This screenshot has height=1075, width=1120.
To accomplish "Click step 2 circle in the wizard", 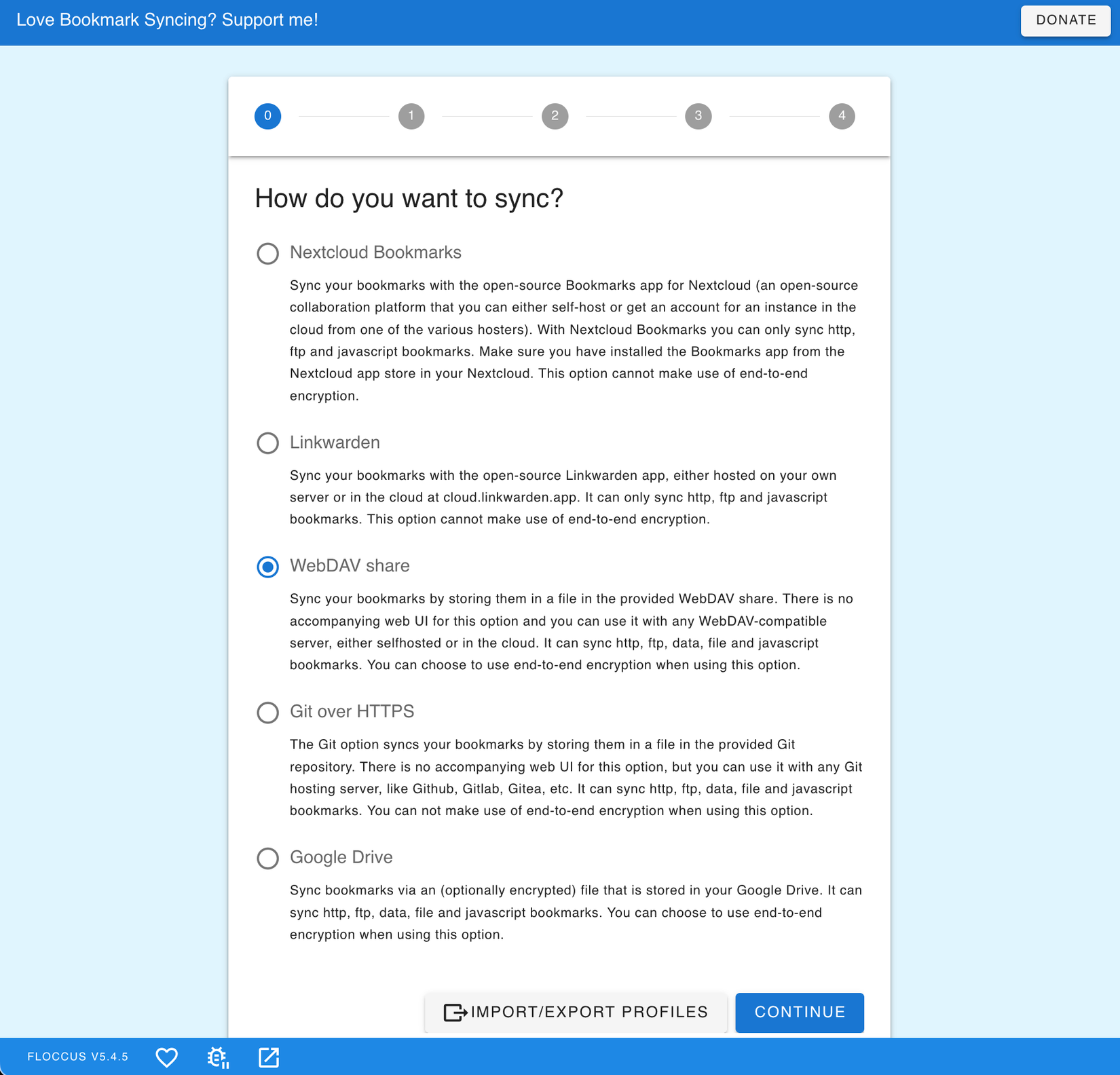I will (555, 116).
